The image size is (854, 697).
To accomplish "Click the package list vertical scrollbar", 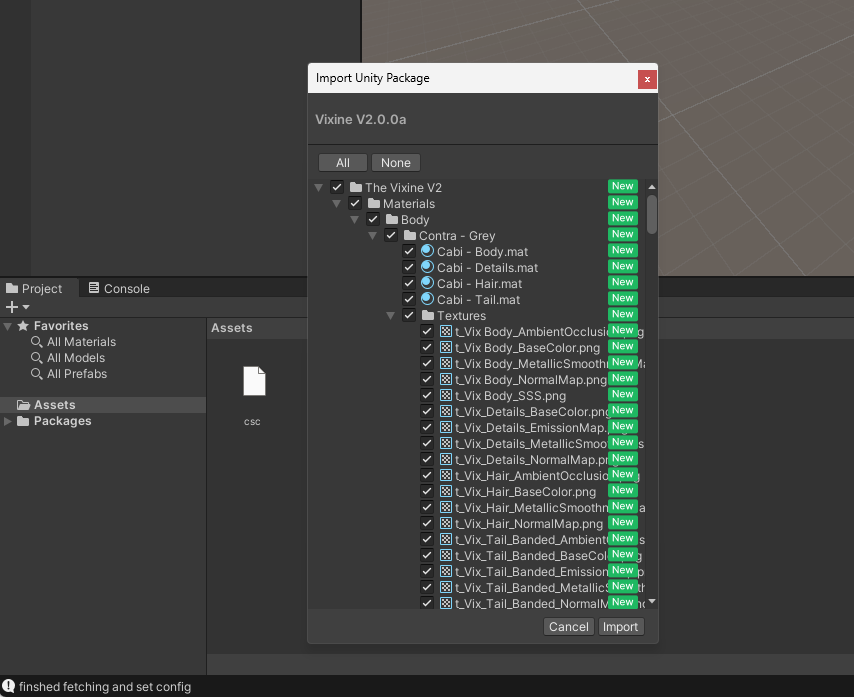I will [652, 215].
